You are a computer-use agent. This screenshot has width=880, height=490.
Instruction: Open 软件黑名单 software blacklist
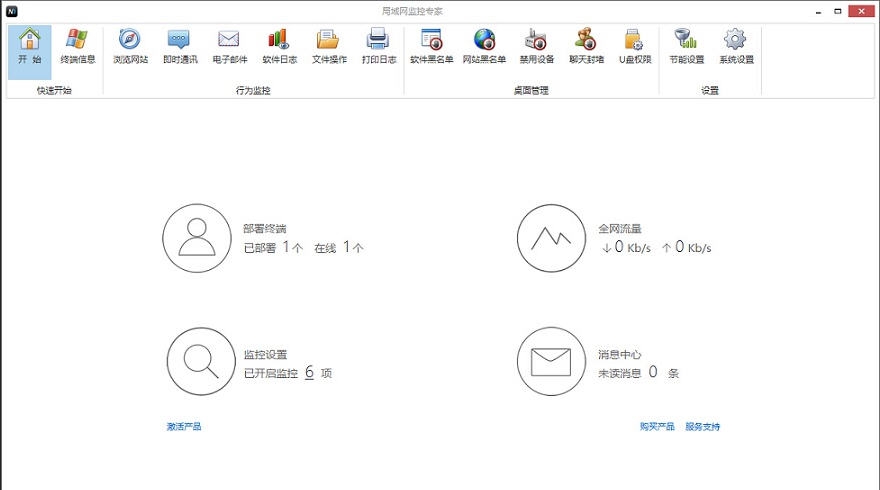[432, 47]
